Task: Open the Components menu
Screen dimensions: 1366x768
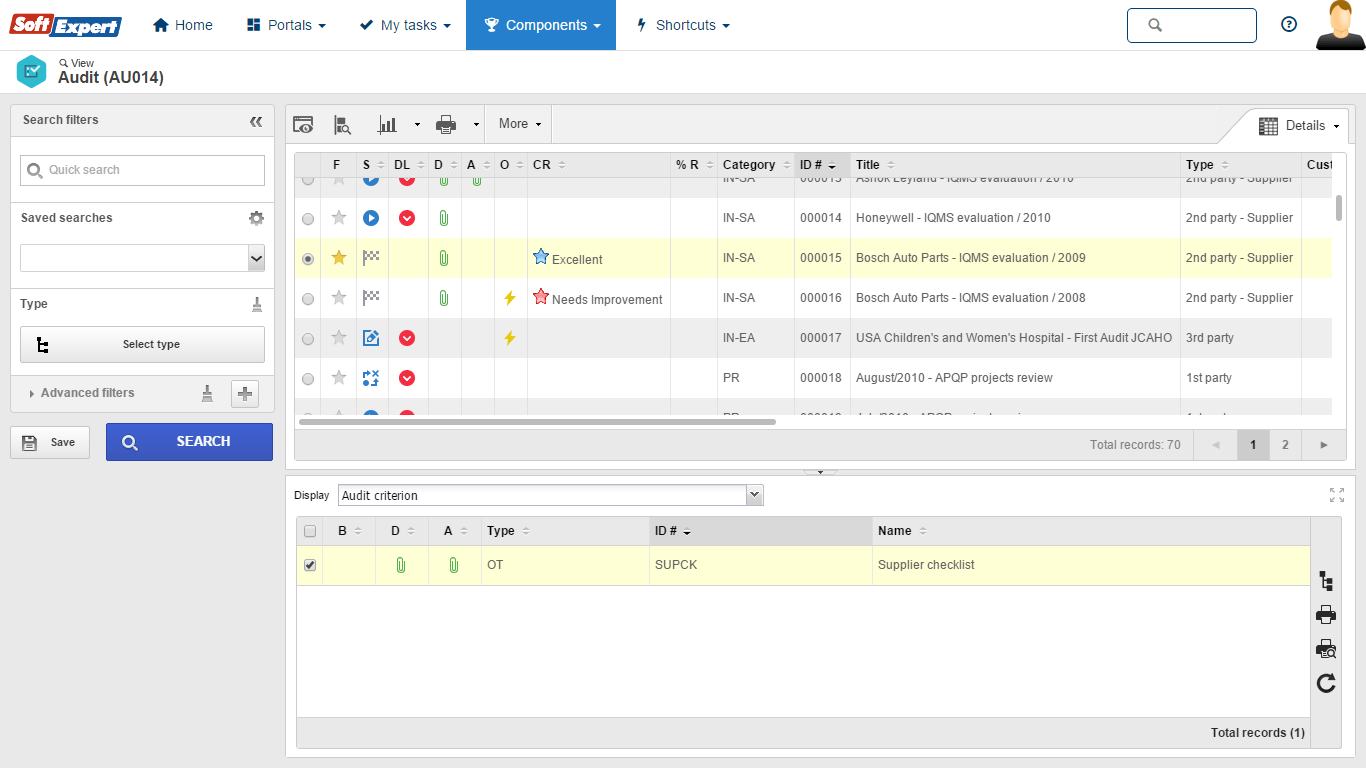Action: [x=541, y=25]
